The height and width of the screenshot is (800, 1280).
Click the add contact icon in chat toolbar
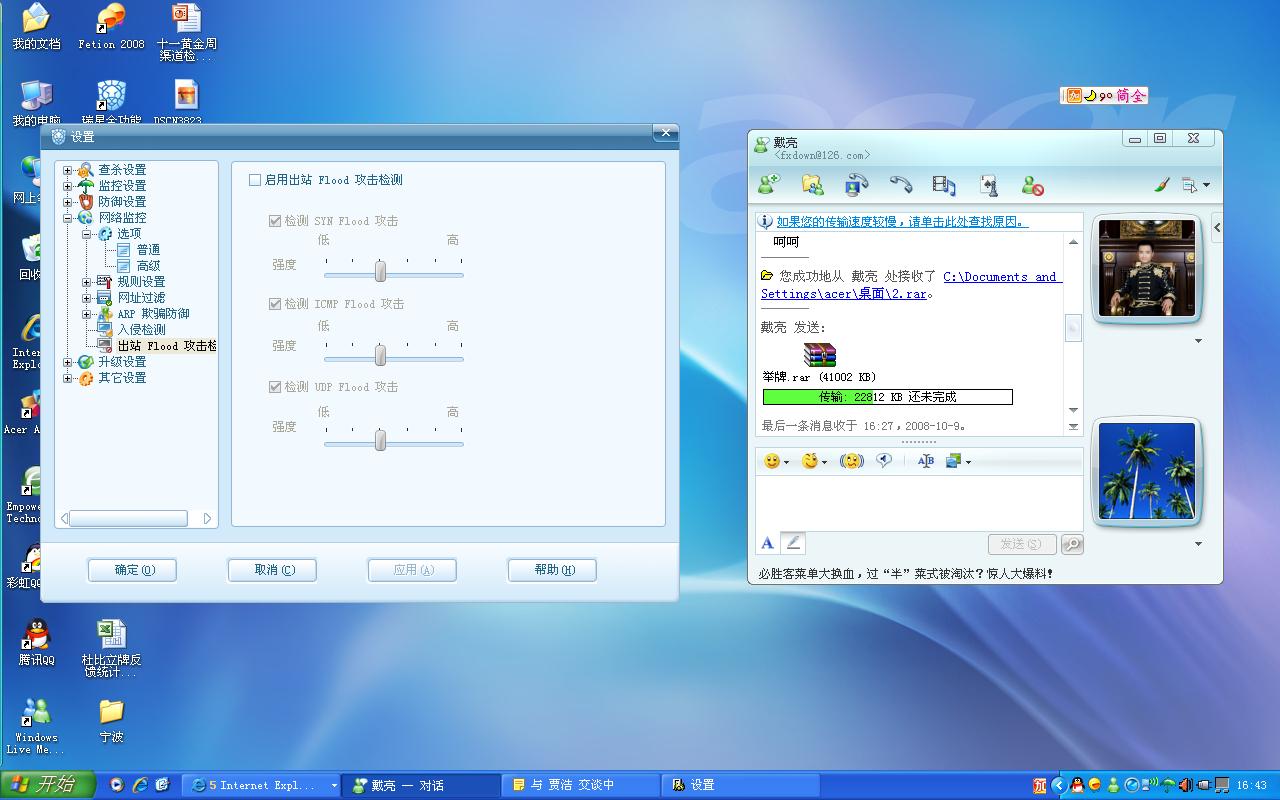(768, 185)
